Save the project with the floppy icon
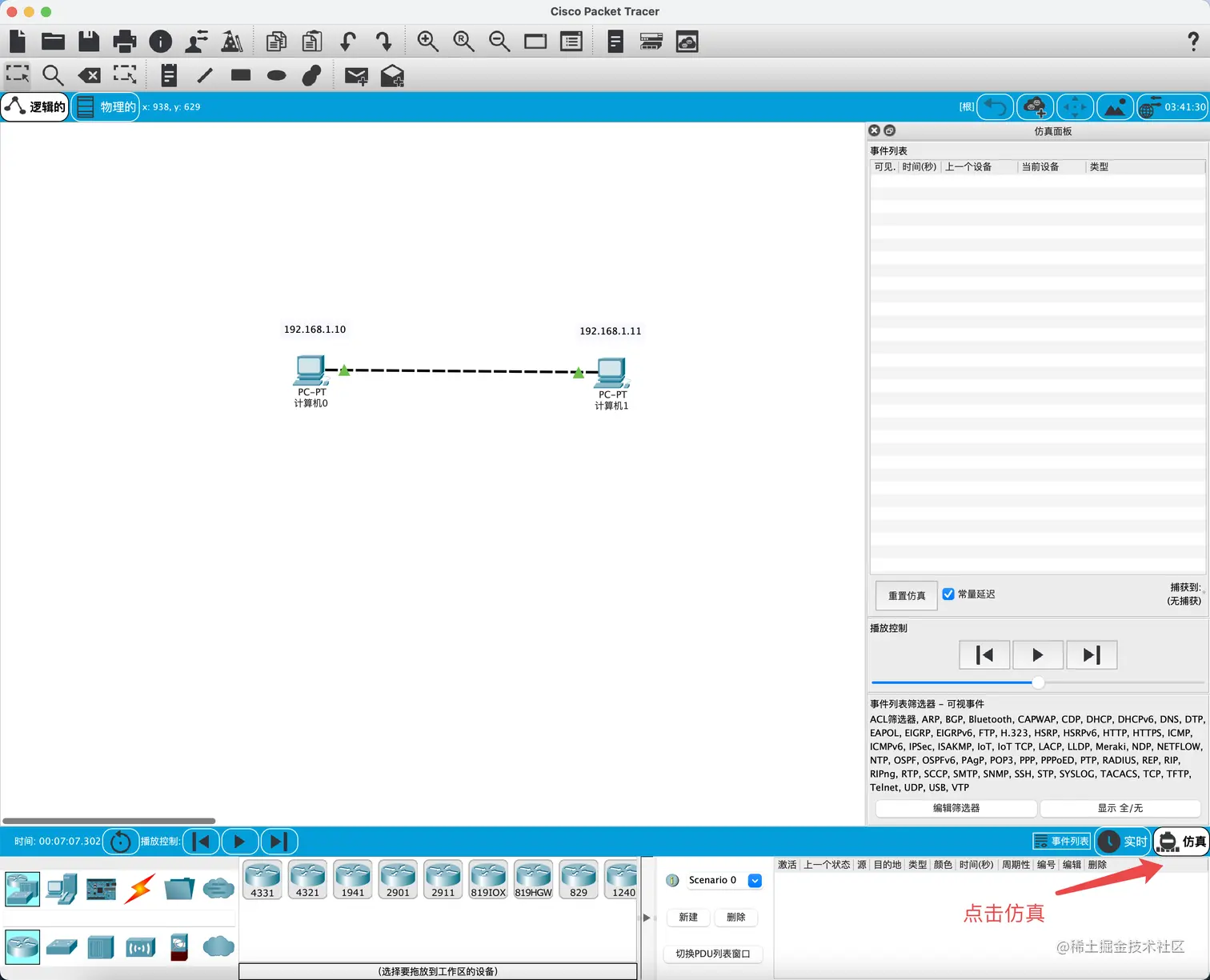The image size is (1210, 980). 89,41
